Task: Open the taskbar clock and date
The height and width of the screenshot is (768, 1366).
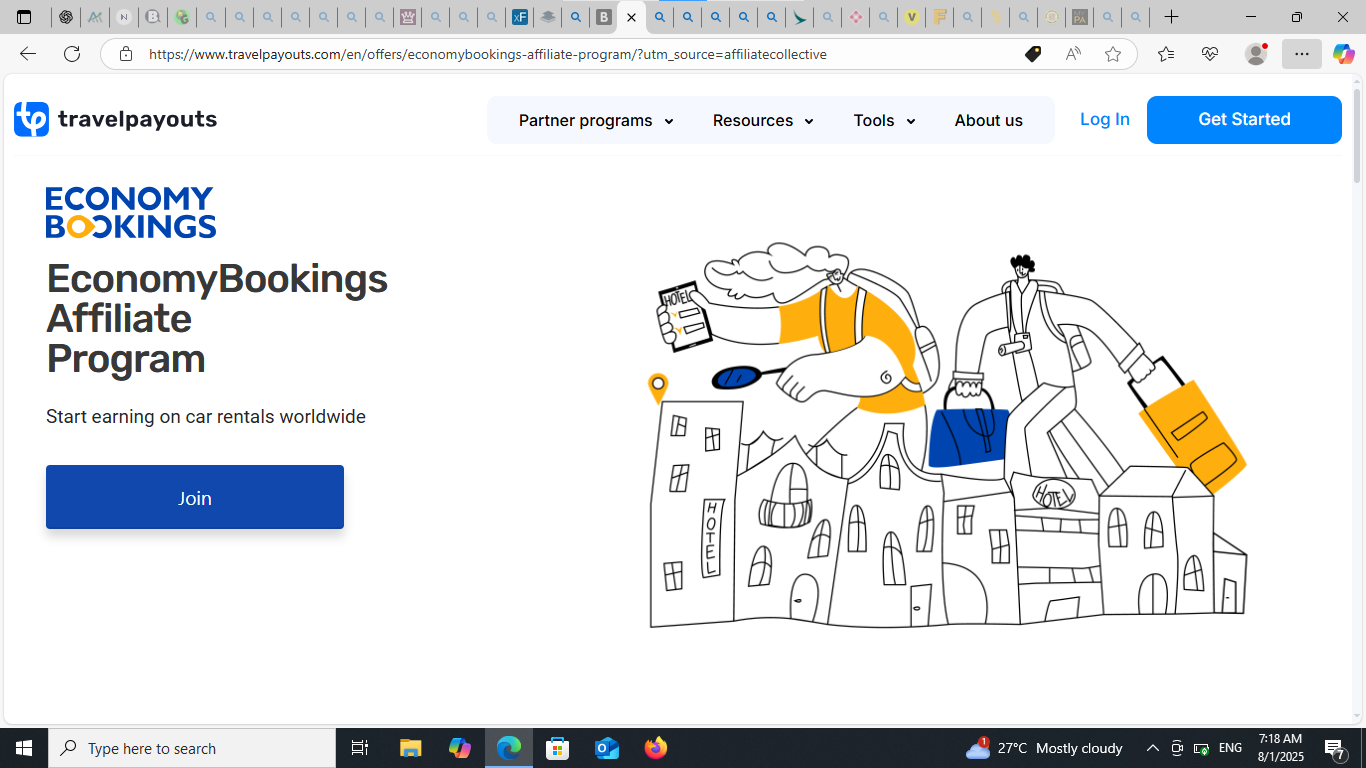Action: coord(1280,748)
